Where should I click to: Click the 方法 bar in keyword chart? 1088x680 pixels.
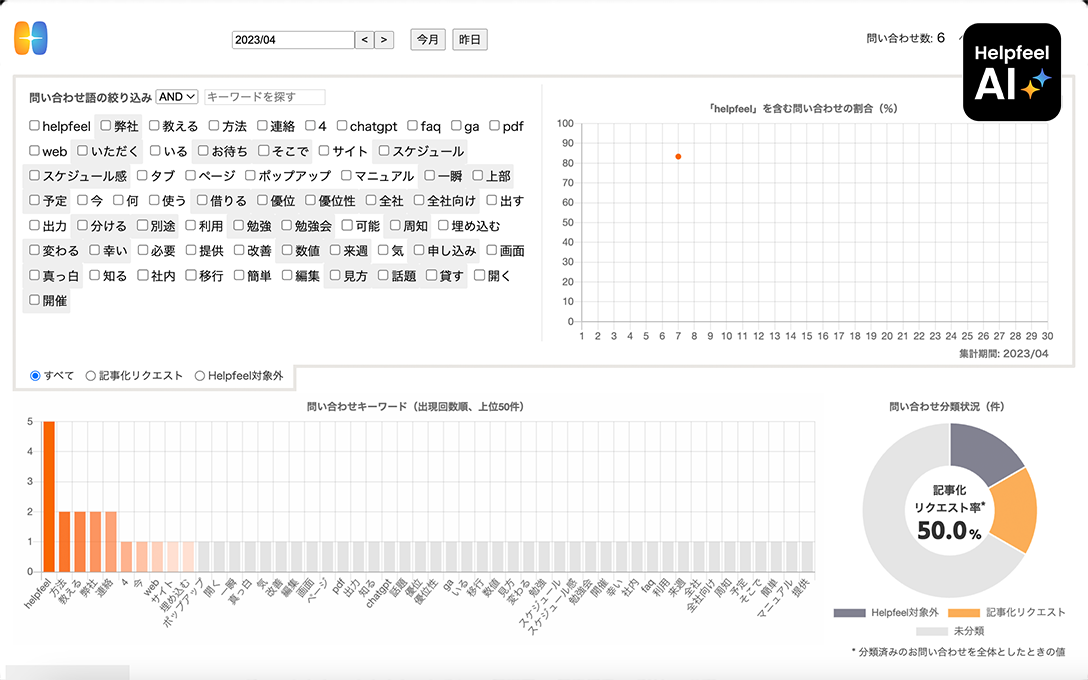pos(65,542)
